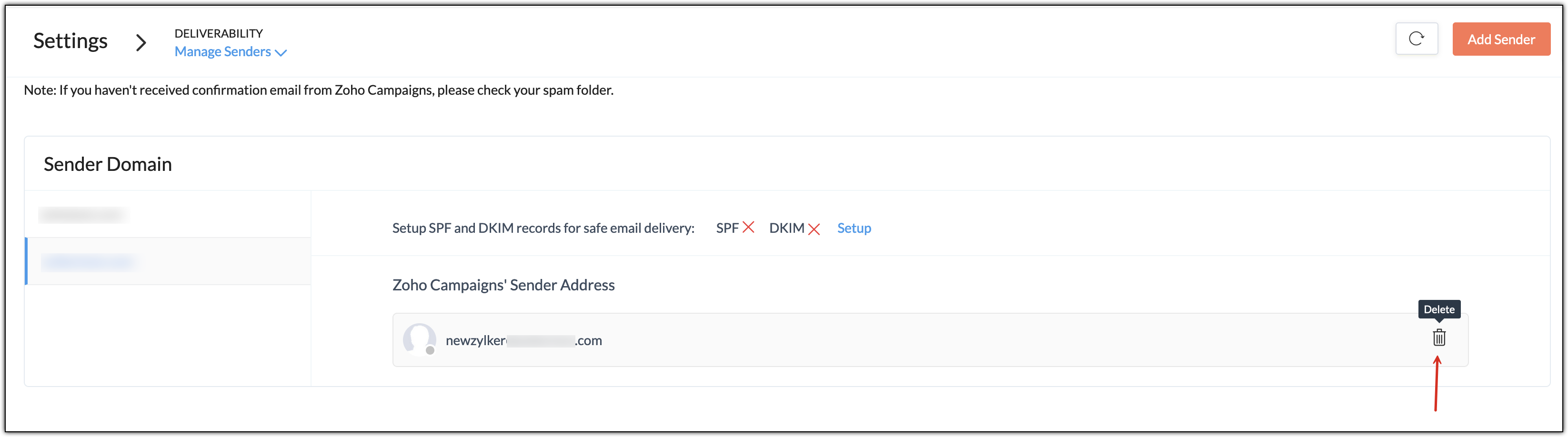Expand the chevron next to Manage Senders
The height and width of the screenshot is (437, 1568).
tap(281, 53)
